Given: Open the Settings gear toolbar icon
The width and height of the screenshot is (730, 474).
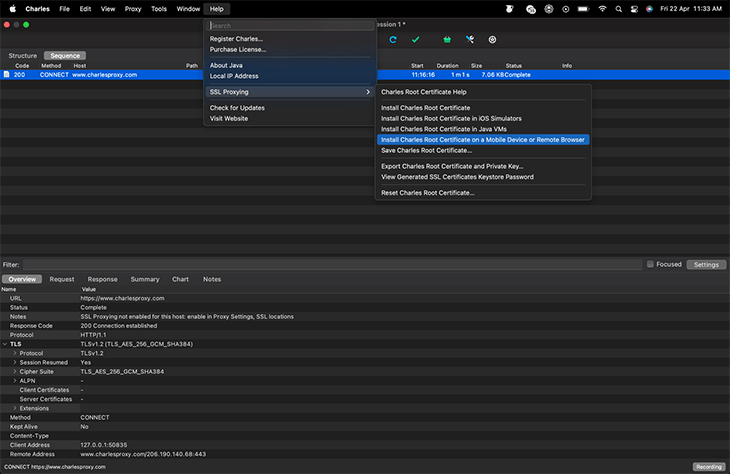Looking at the screenshot, I should pyautogui.click(x=492, y=40).
